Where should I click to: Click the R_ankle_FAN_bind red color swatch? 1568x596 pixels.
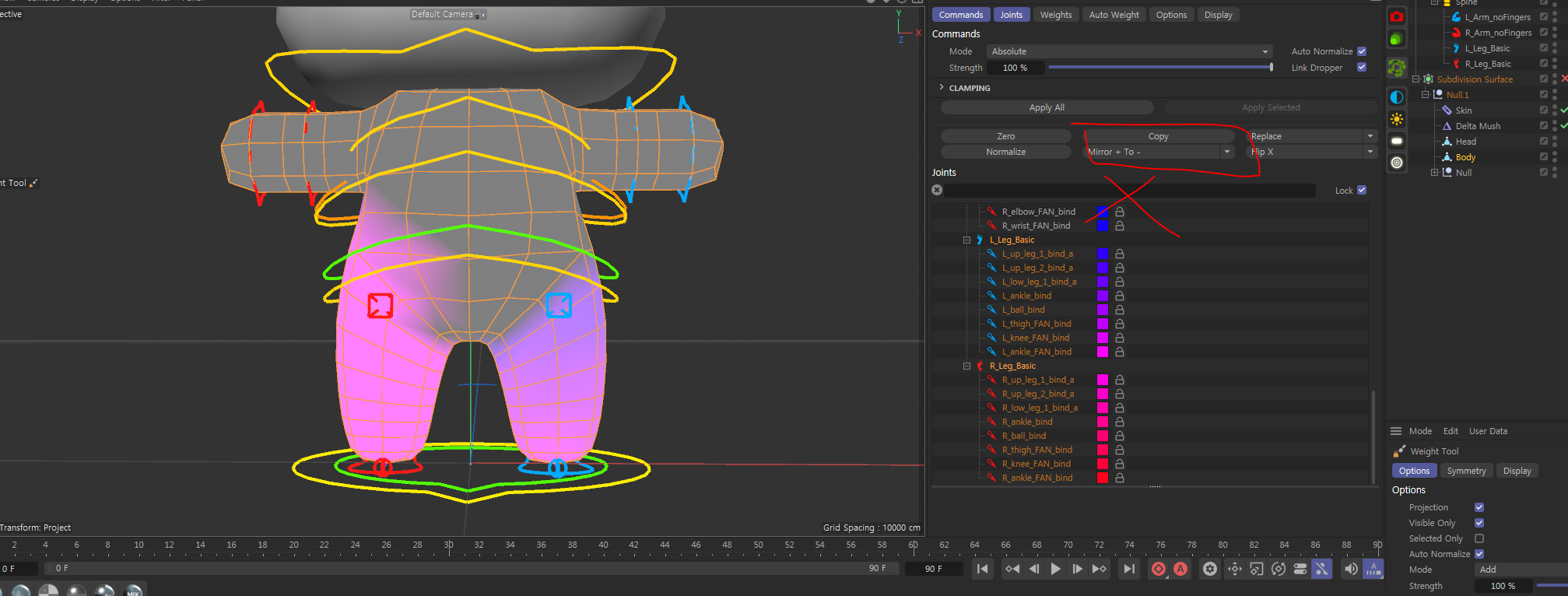pyautogui.click(x=1102, y=478)
